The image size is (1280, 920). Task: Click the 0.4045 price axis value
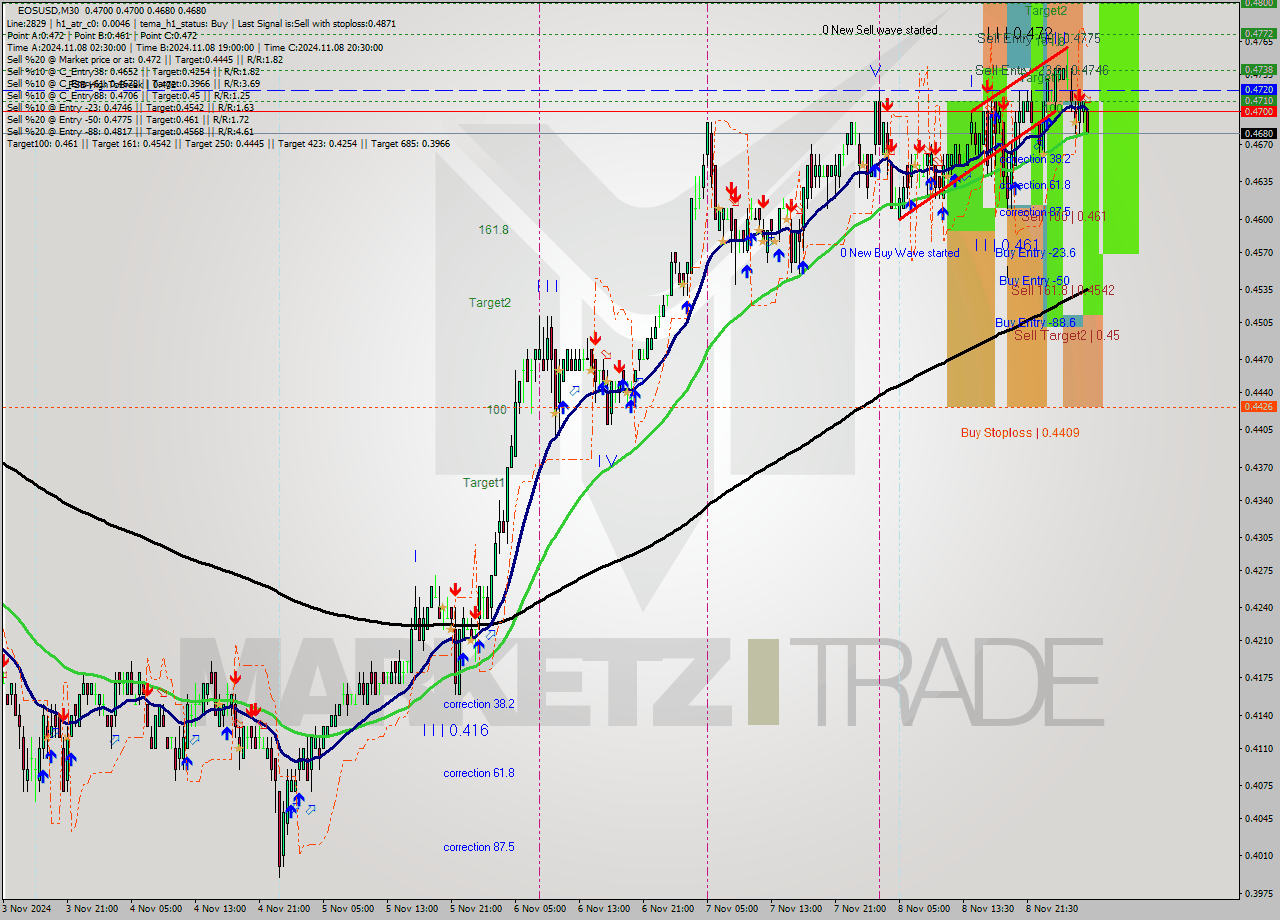[1258, 818]
